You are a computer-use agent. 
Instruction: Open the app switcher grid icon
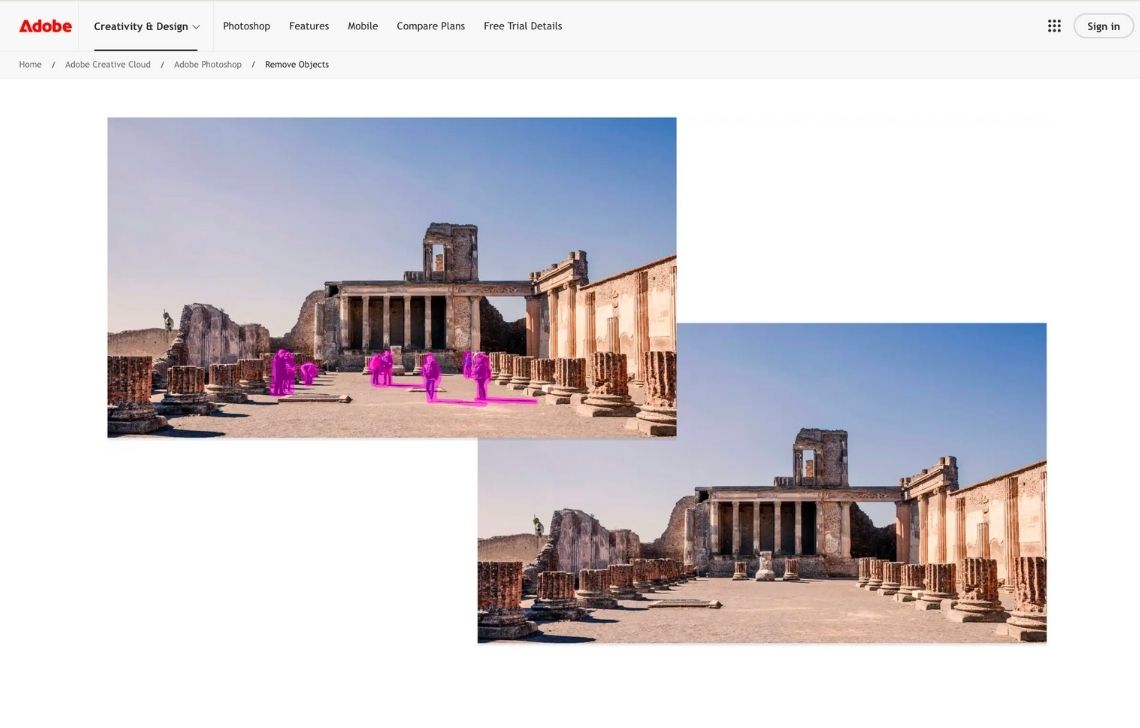[1054, 26]
